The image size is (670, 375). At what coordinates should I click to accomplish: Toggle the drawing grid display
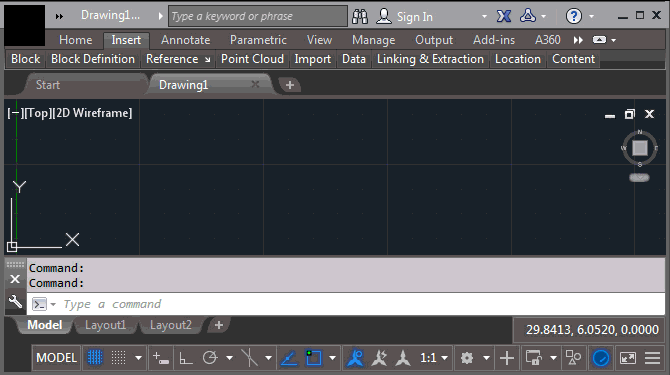click(95, 357)
